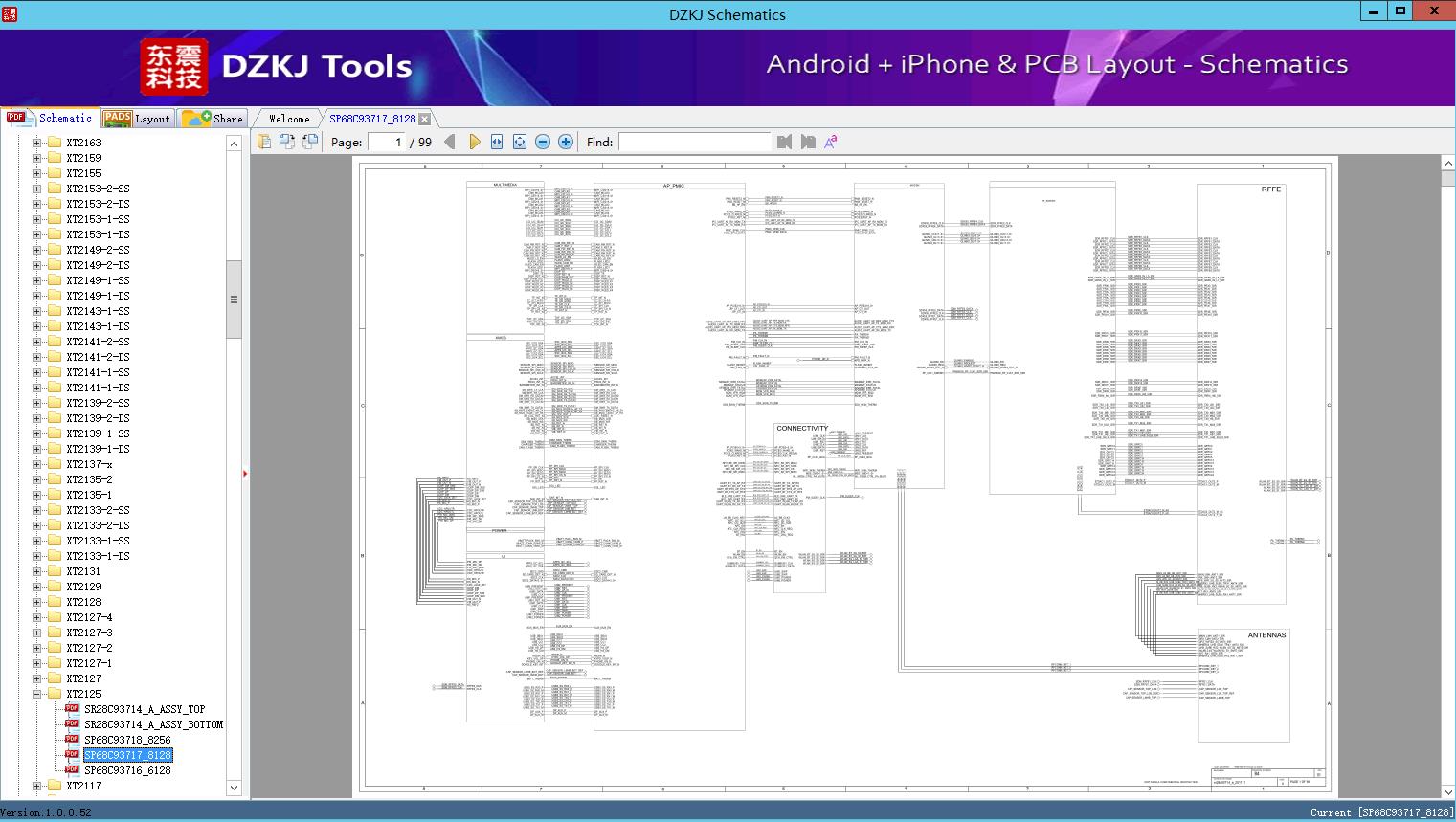Click the next page arrow icon

coord(474,142)
